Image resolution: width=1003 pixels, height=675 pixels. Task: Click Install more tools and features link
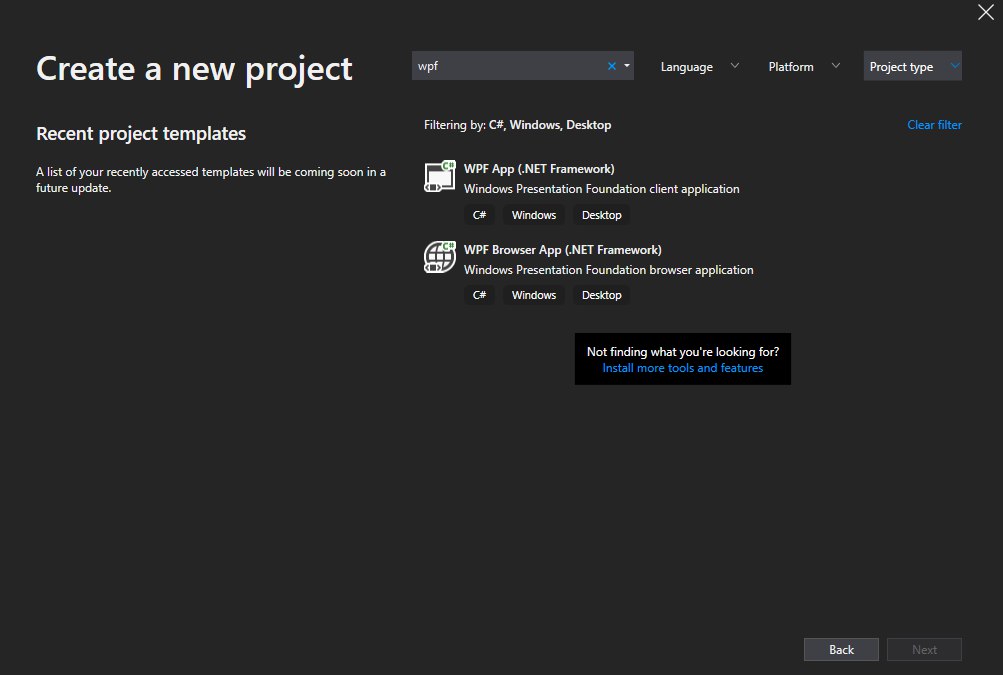pyautogui.click(x=683, y=368)
